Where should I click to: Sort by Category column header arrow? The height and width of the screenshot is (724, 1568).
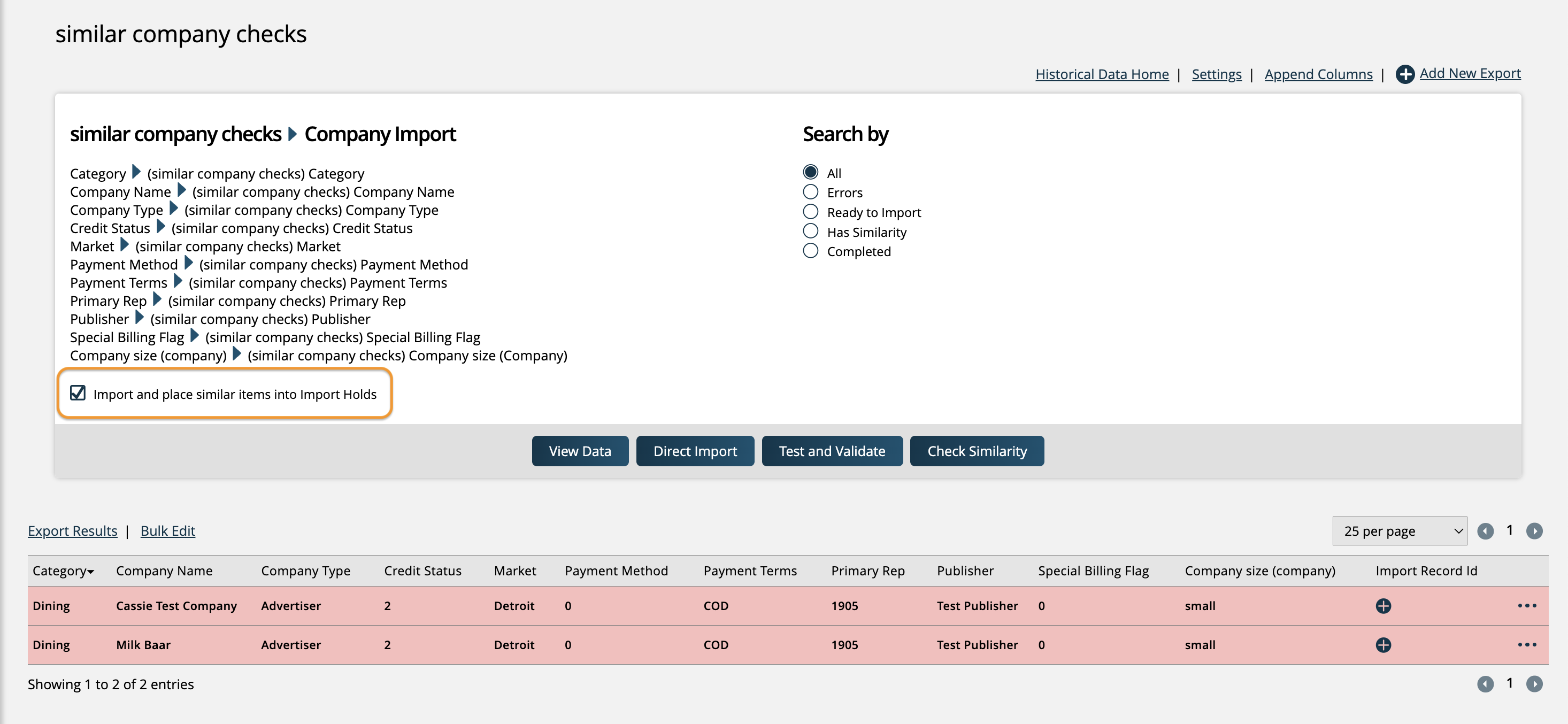click(x=91, y=571)
